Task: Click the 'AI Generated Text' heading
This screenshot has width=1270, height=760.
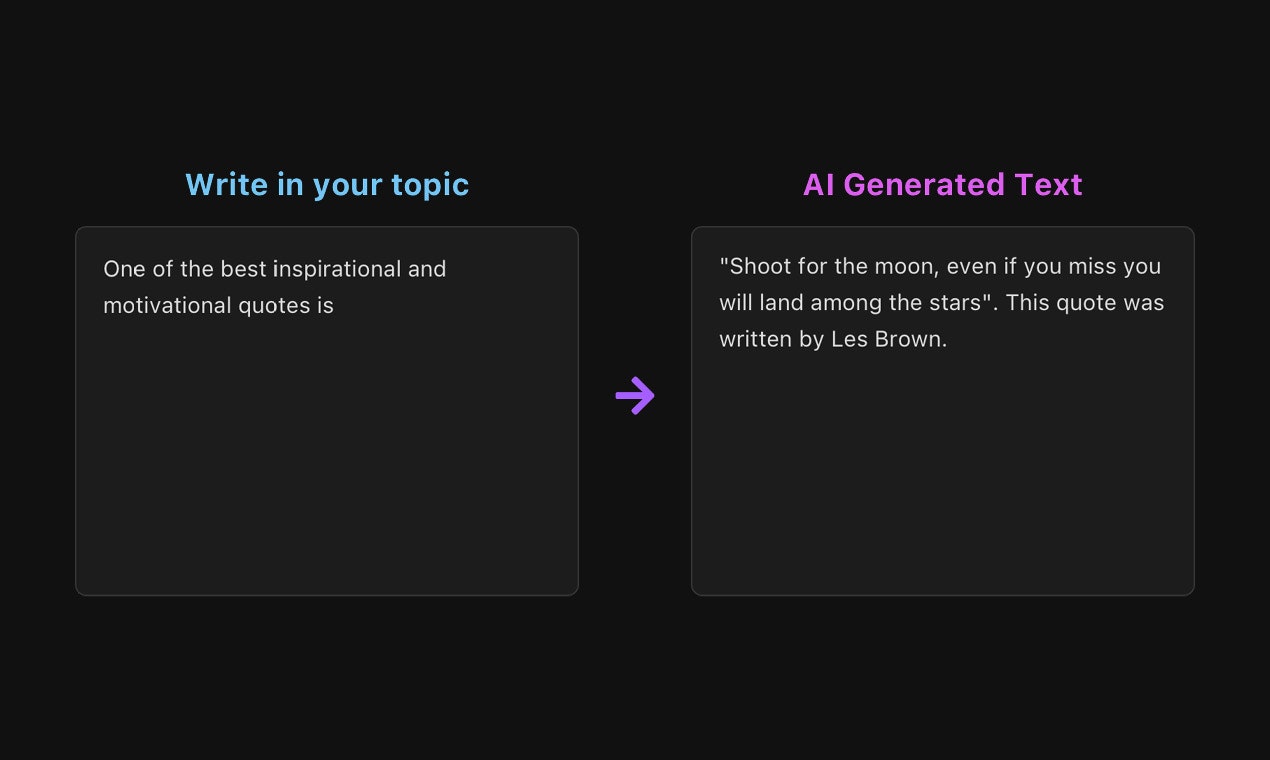Action: pos(943,184)
